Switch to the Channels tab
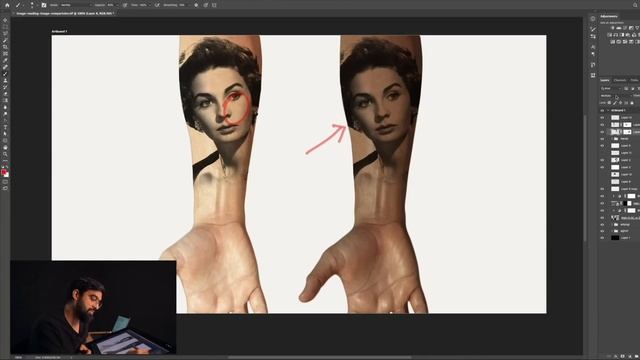640x360 pixels. point(620,80)
